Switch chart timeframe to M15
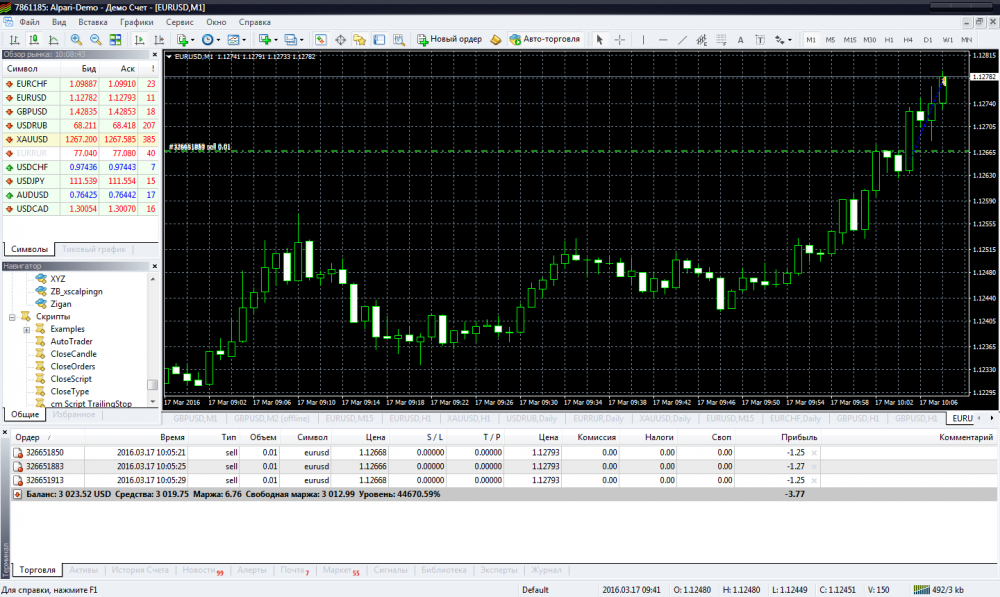Viewport: 1000px width, 597px height. [850, 40]
